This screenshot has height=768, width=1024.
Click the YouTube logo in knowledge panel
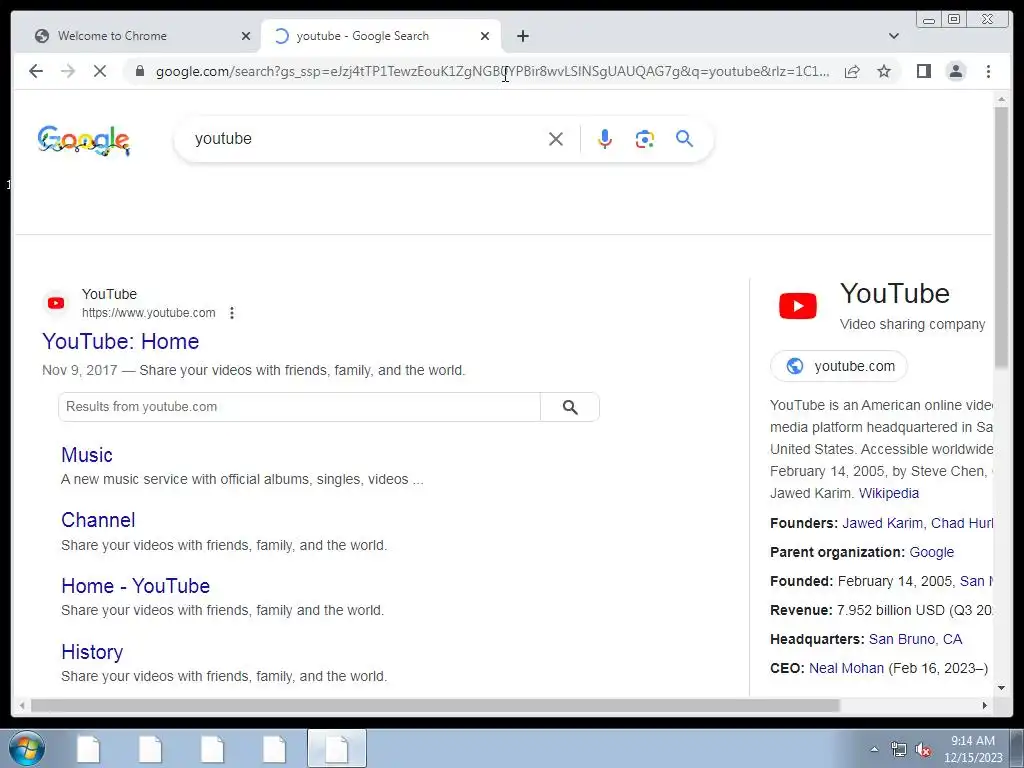tap(797, 306)
